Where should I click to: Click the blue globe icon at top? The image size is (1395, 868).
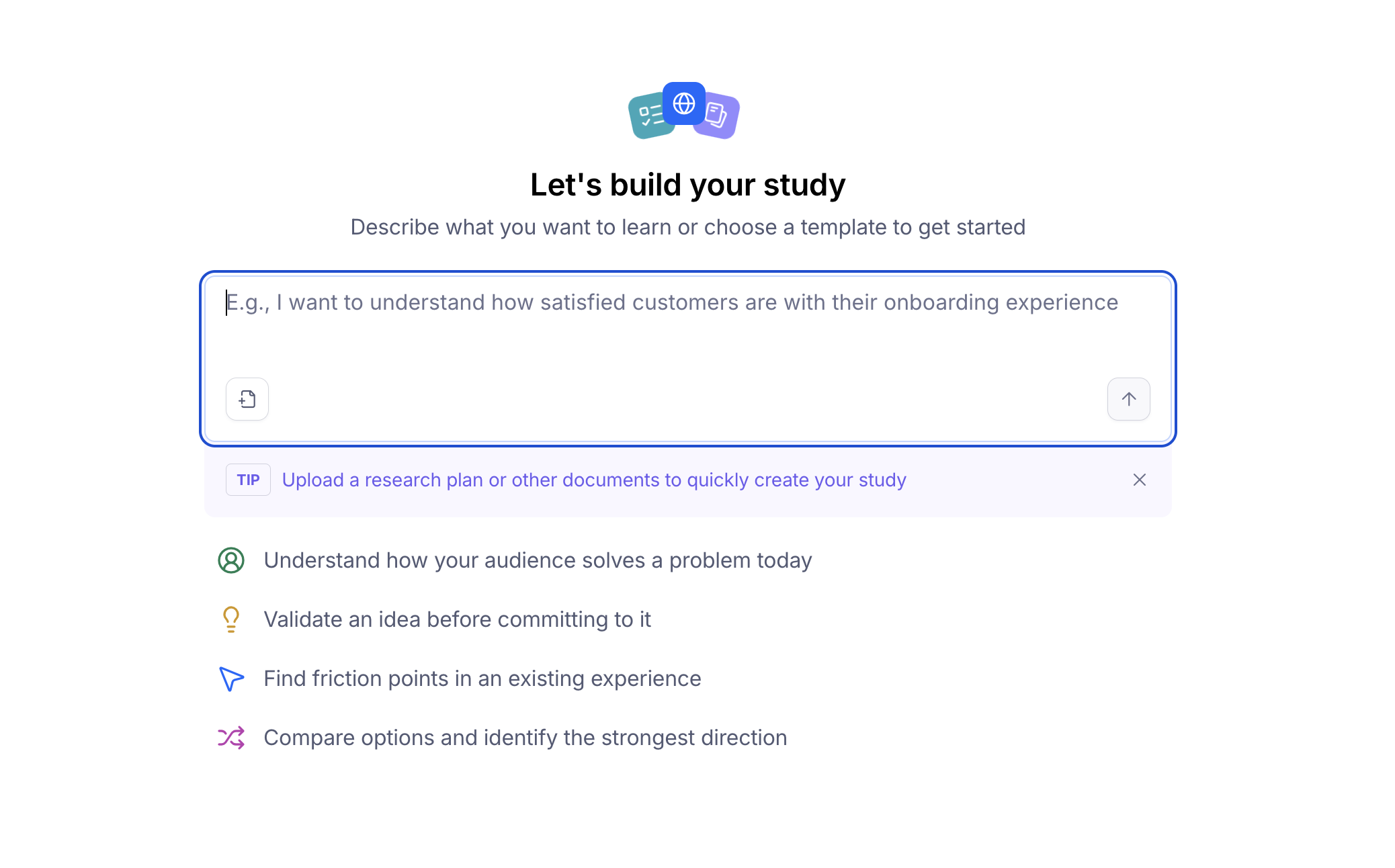(x=684, y=103)
